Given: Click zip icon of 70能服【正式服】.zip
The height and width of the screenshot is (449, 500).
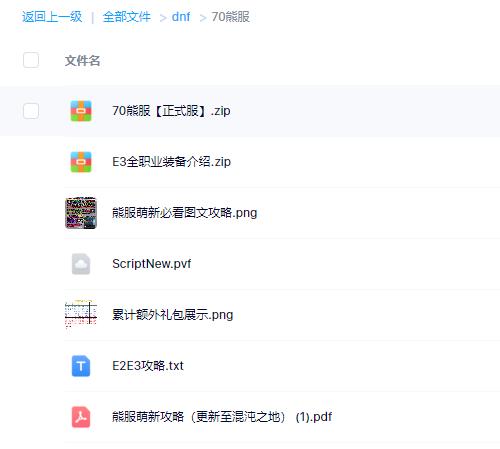Looking at the screenshot, I should coord(81,111).
